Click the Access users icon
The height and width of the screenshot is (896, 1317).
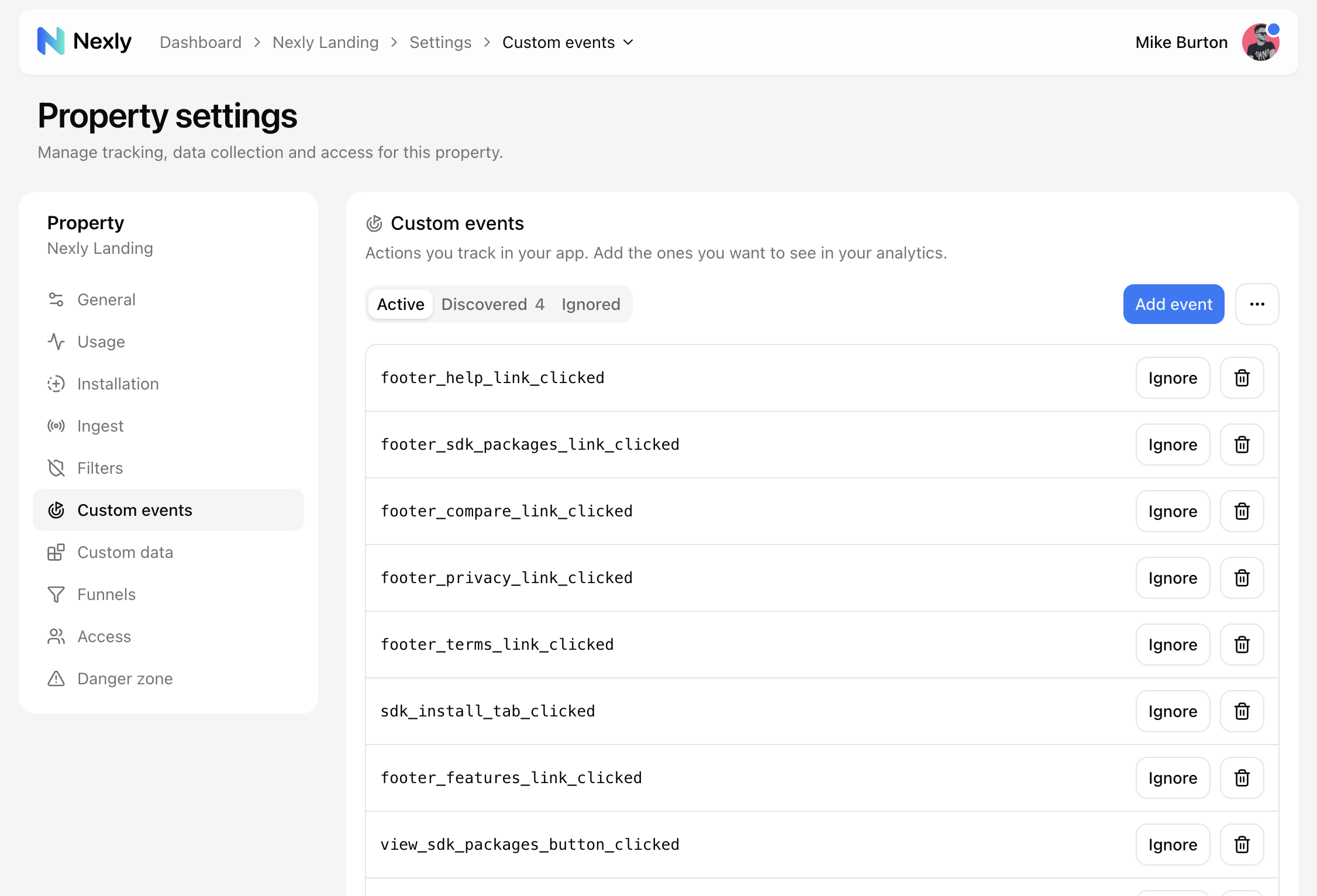[56, 636]
